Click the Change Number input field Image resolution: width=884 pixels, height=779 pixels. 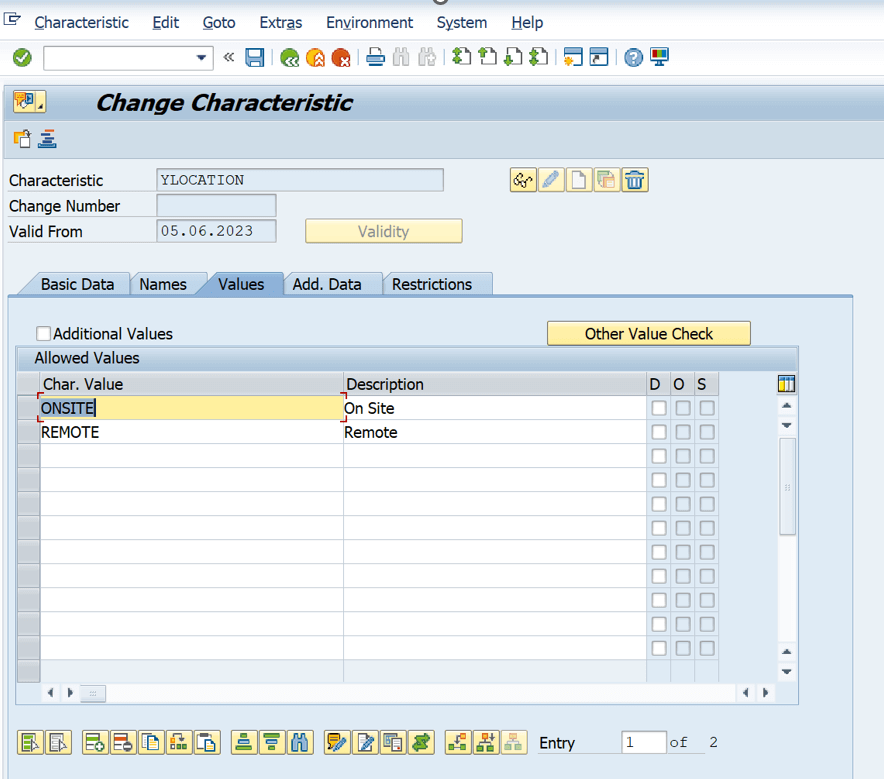point(216,206)
